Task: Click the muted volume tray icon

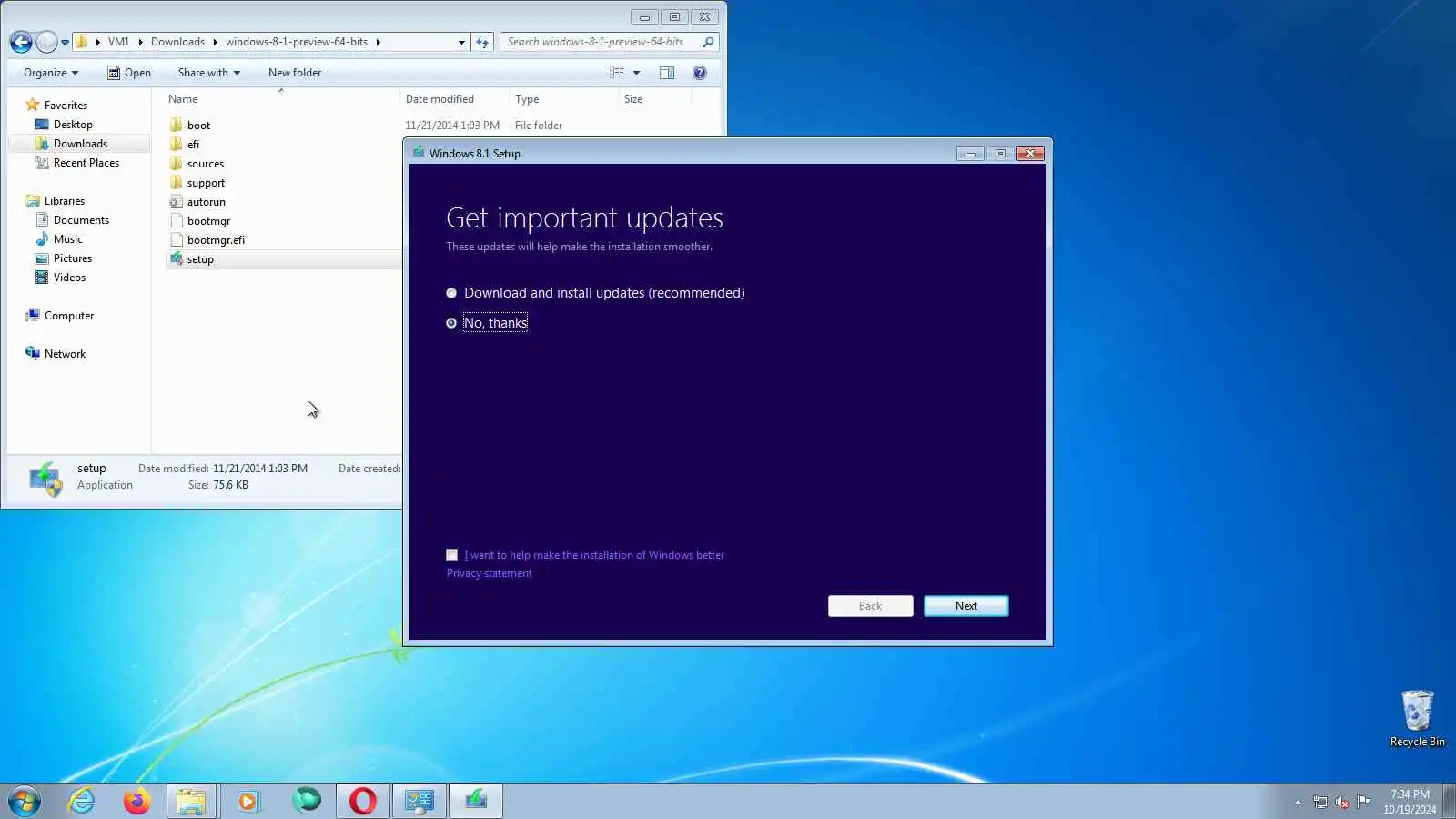Action: (1342, 802)
